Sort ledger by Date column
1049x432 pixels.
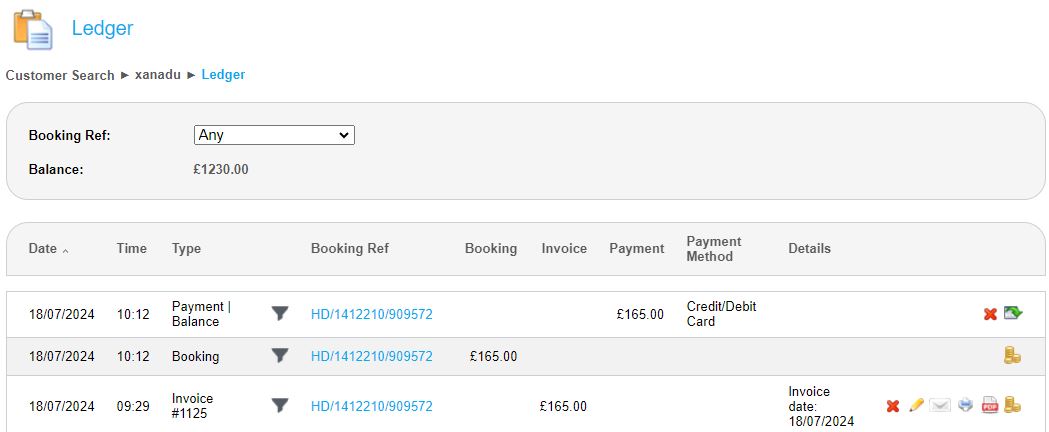[x=43, y=249]
